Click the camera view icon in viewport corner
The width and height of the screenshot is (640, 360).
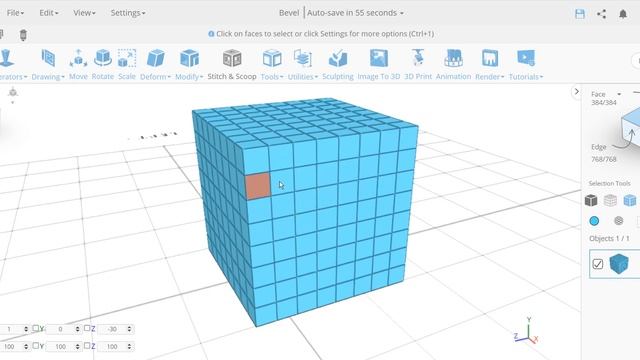point(13,93)
